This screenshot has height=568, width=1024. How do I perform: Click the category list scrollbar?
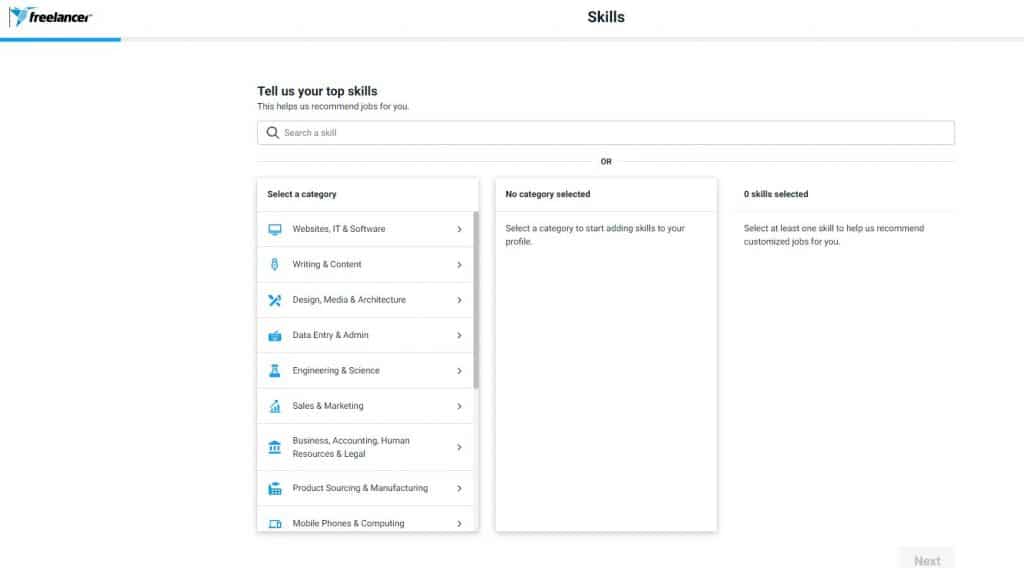[476, 300]
